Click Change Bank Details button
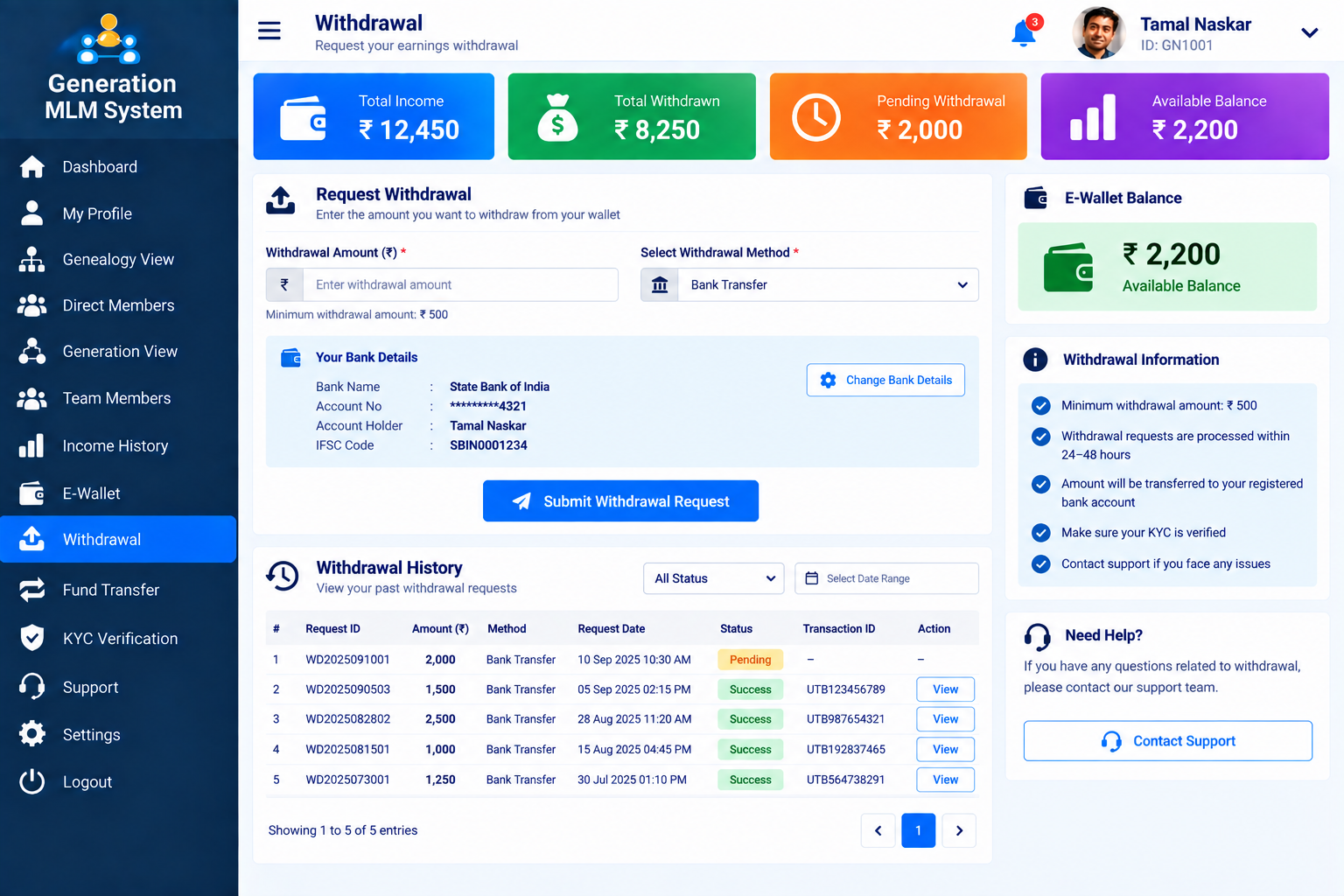The image size is (1344, 896). click(x=885, y=380)
